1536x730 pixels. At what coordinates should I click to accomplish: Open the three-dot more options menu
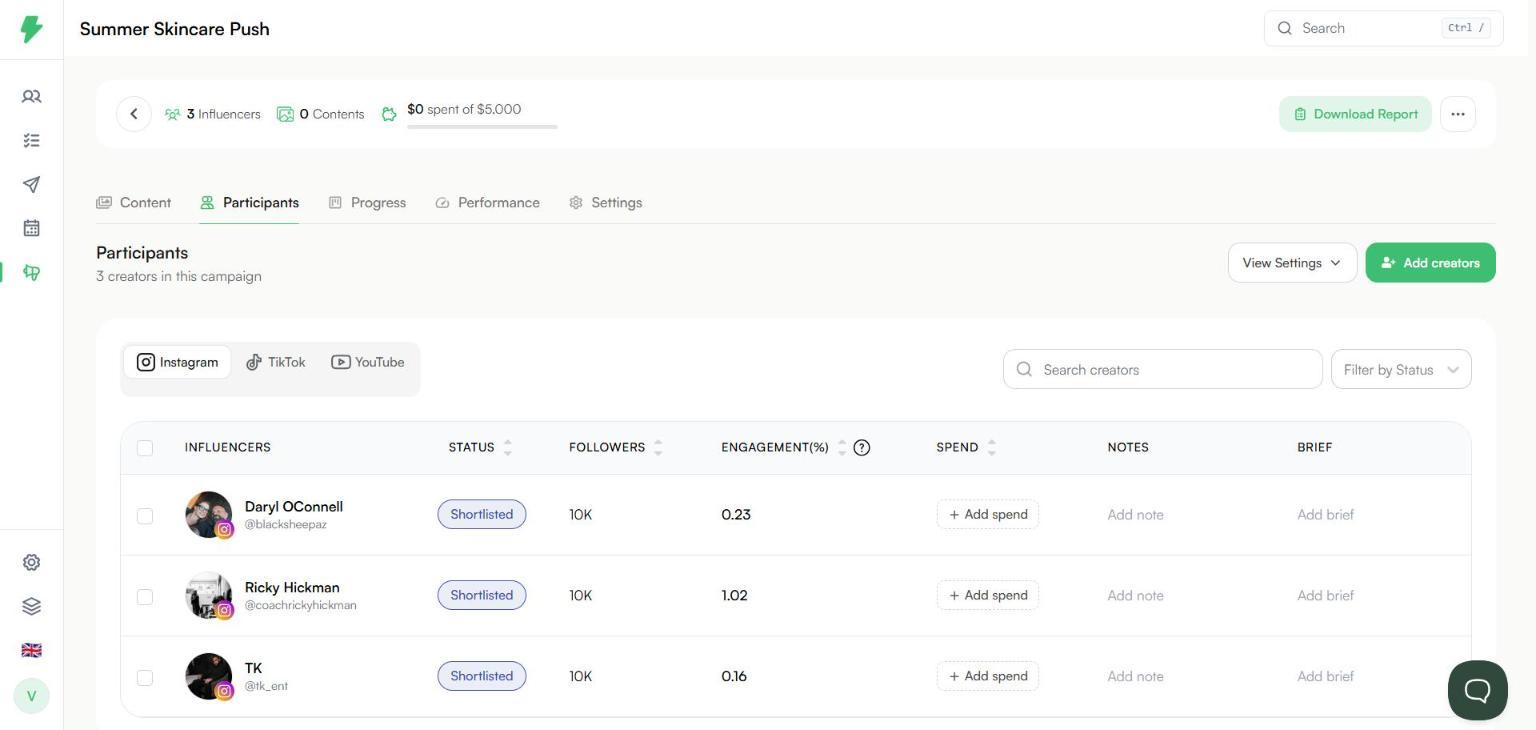[1458, 114]
